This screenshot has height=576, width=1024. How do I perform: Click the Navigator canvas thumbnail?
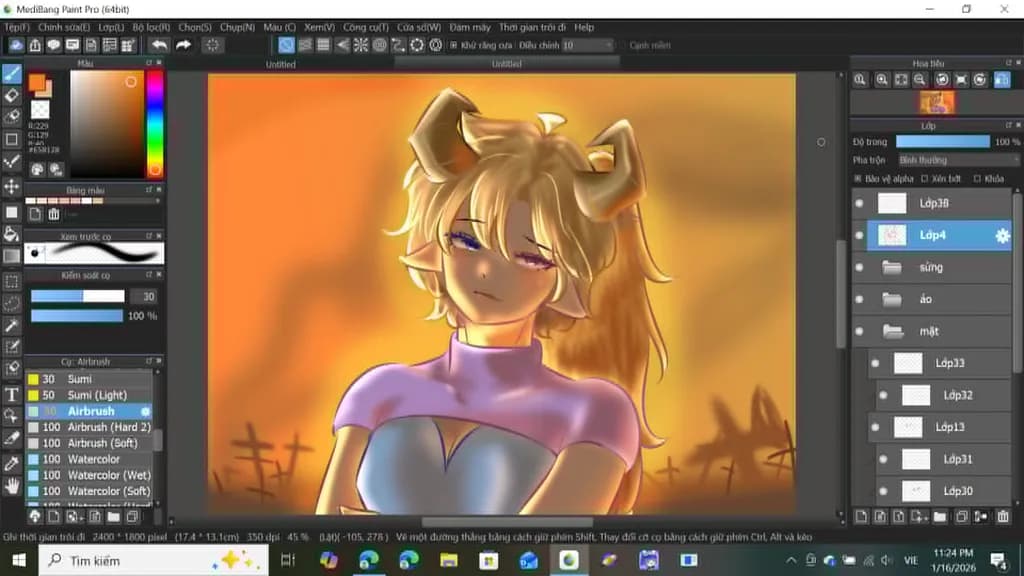pyautogui.click(x=937, y=103)
